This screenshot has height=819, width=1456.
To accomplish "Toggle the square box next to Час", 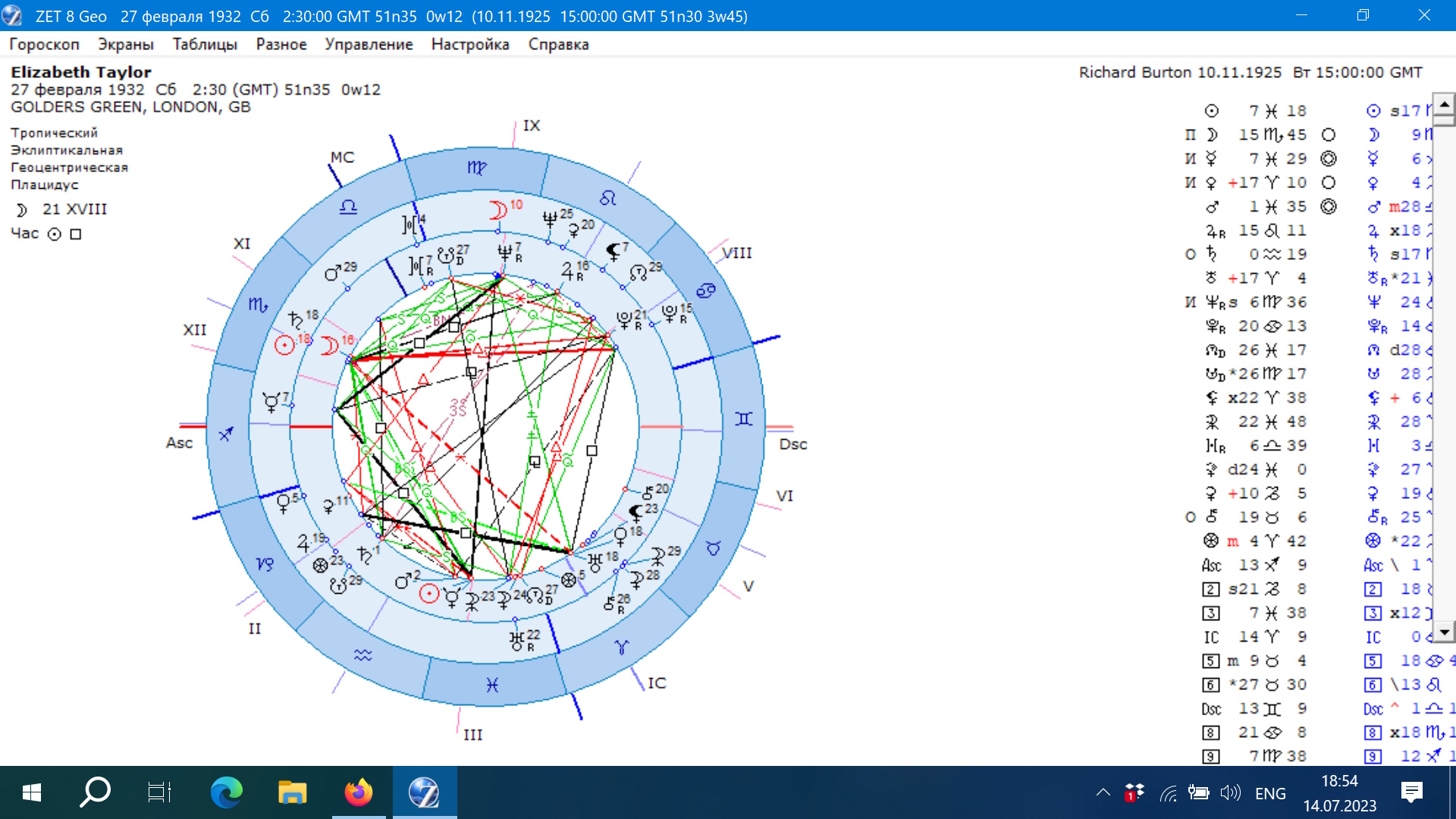I will (76, 234).
